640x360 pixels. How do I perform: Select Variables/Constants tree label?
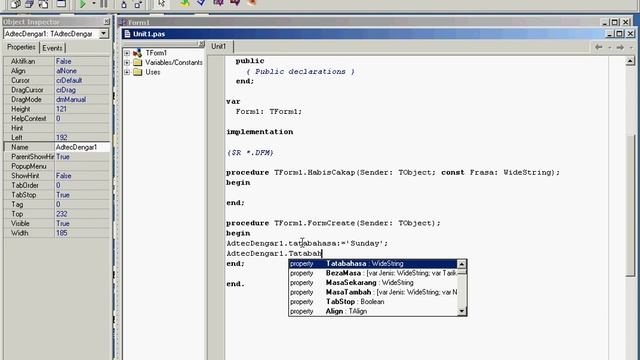[174, 62]
